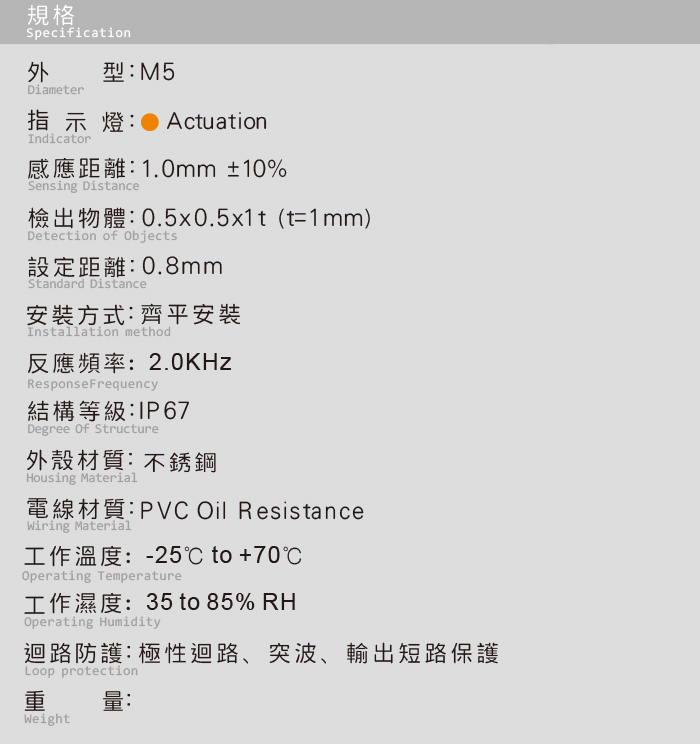The width and height of the screenshot is (700, 744).
Task: Select the 檢出物體 Detection of Objects label
Action: coord(102,224)
